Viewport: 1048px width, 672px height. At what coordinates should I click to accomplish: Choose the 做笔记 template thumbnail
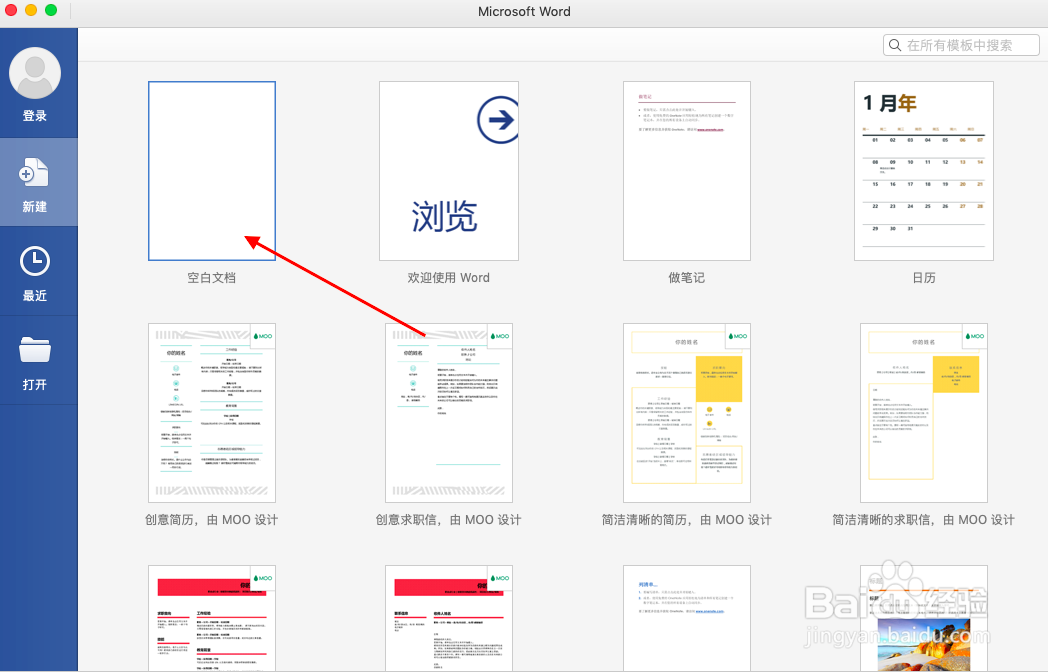[686, 171]
